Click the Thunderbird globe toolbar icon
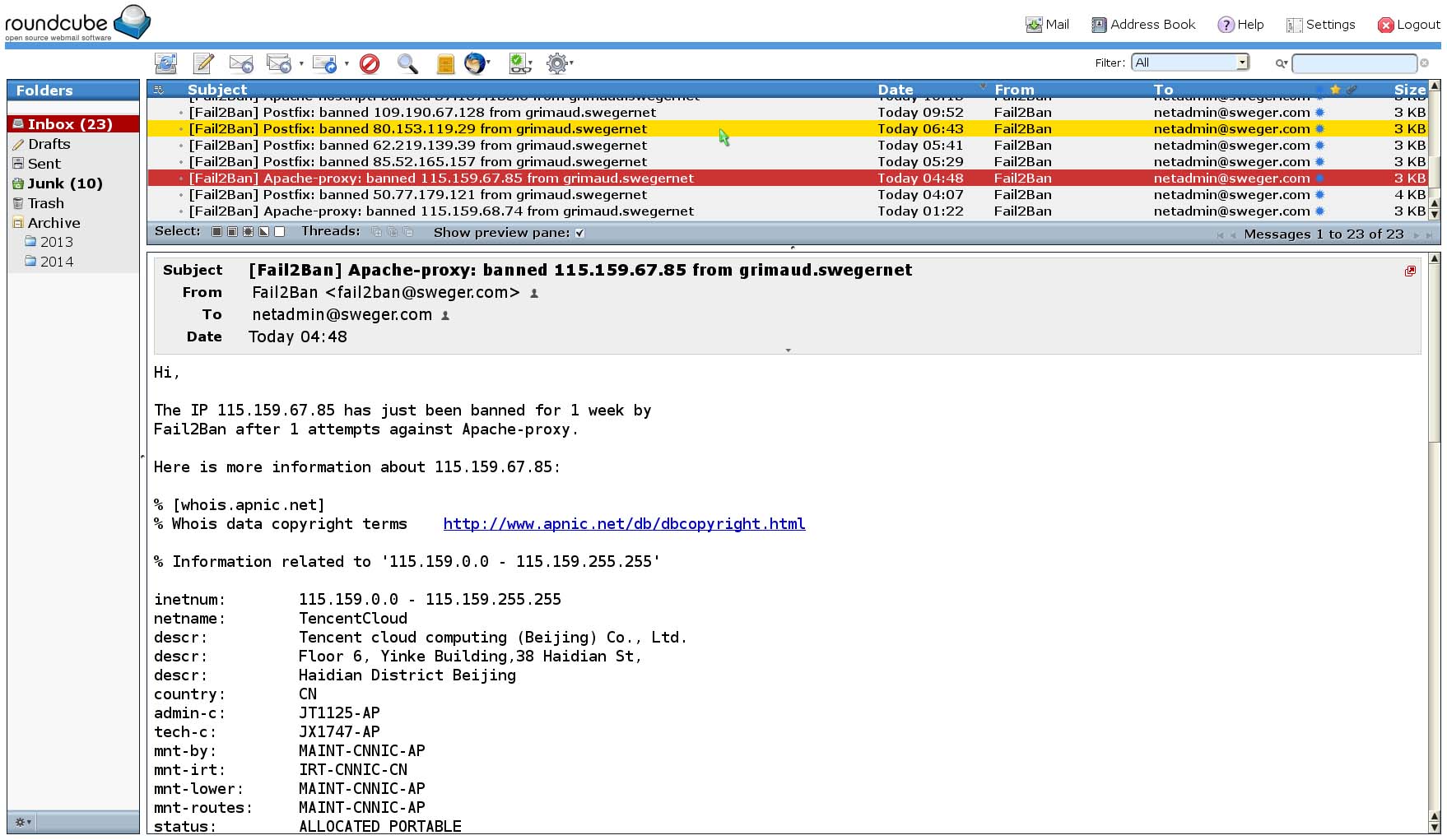1447x840 pixels. (474, 63)
